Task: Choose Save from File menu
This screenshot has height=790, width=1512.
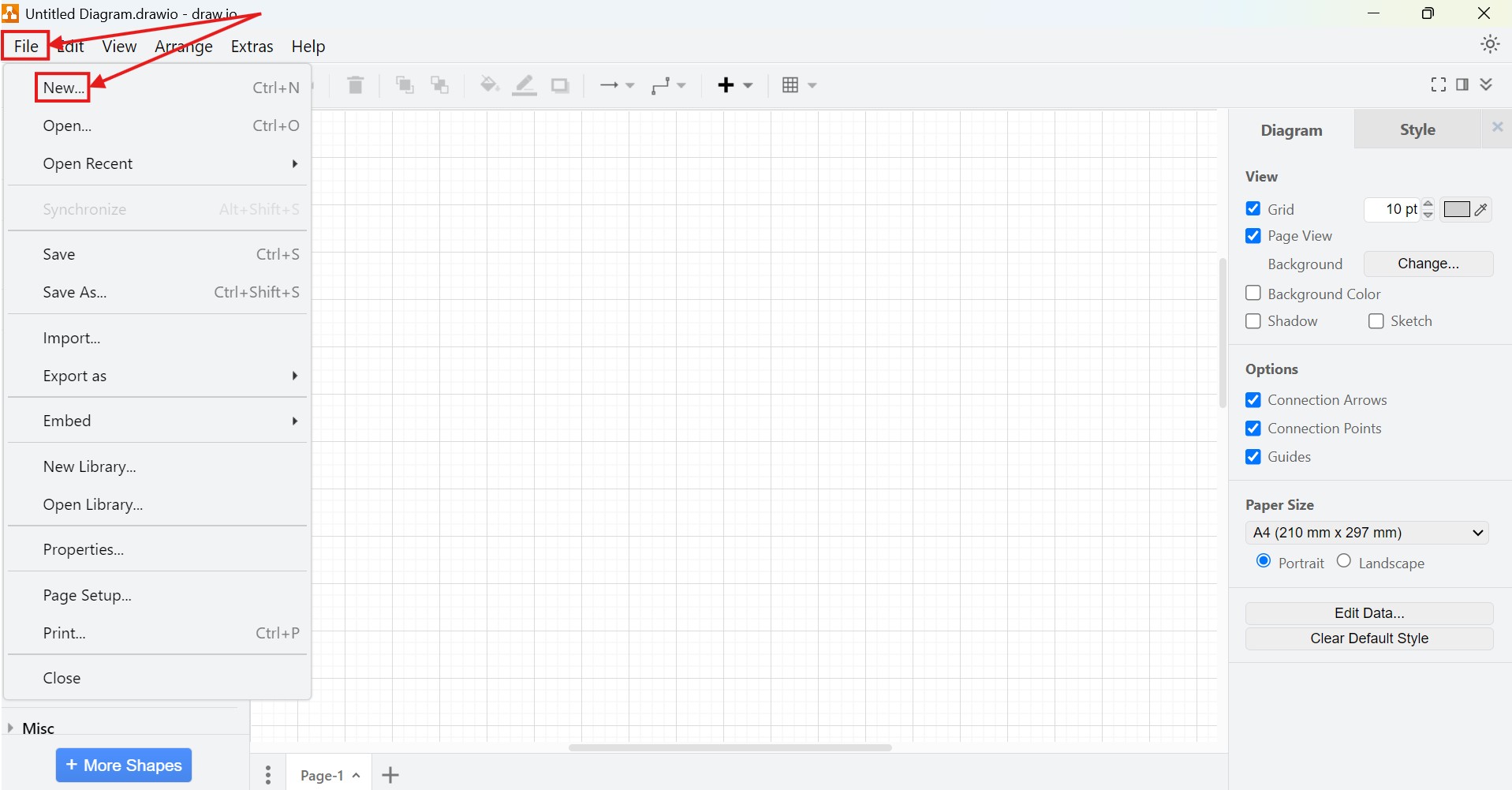Action: coord(156,254)
